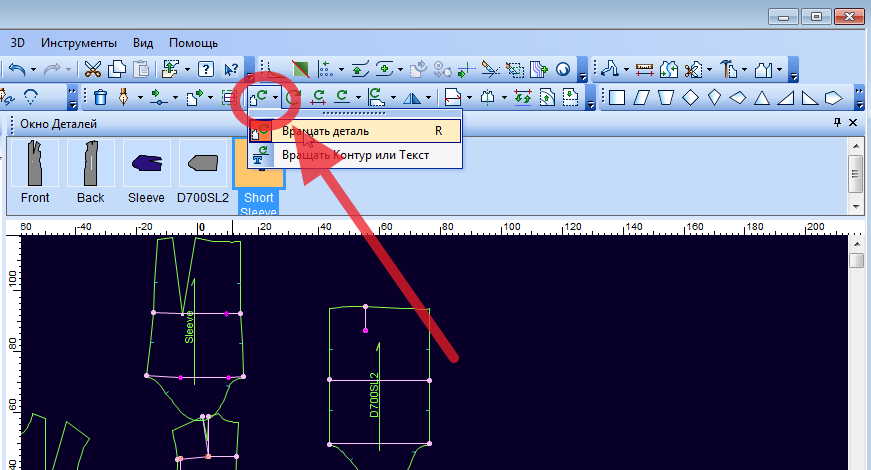The image size is (871, 470).
Task: Click the blue swirl circle icon
Action: coord(563,69)
